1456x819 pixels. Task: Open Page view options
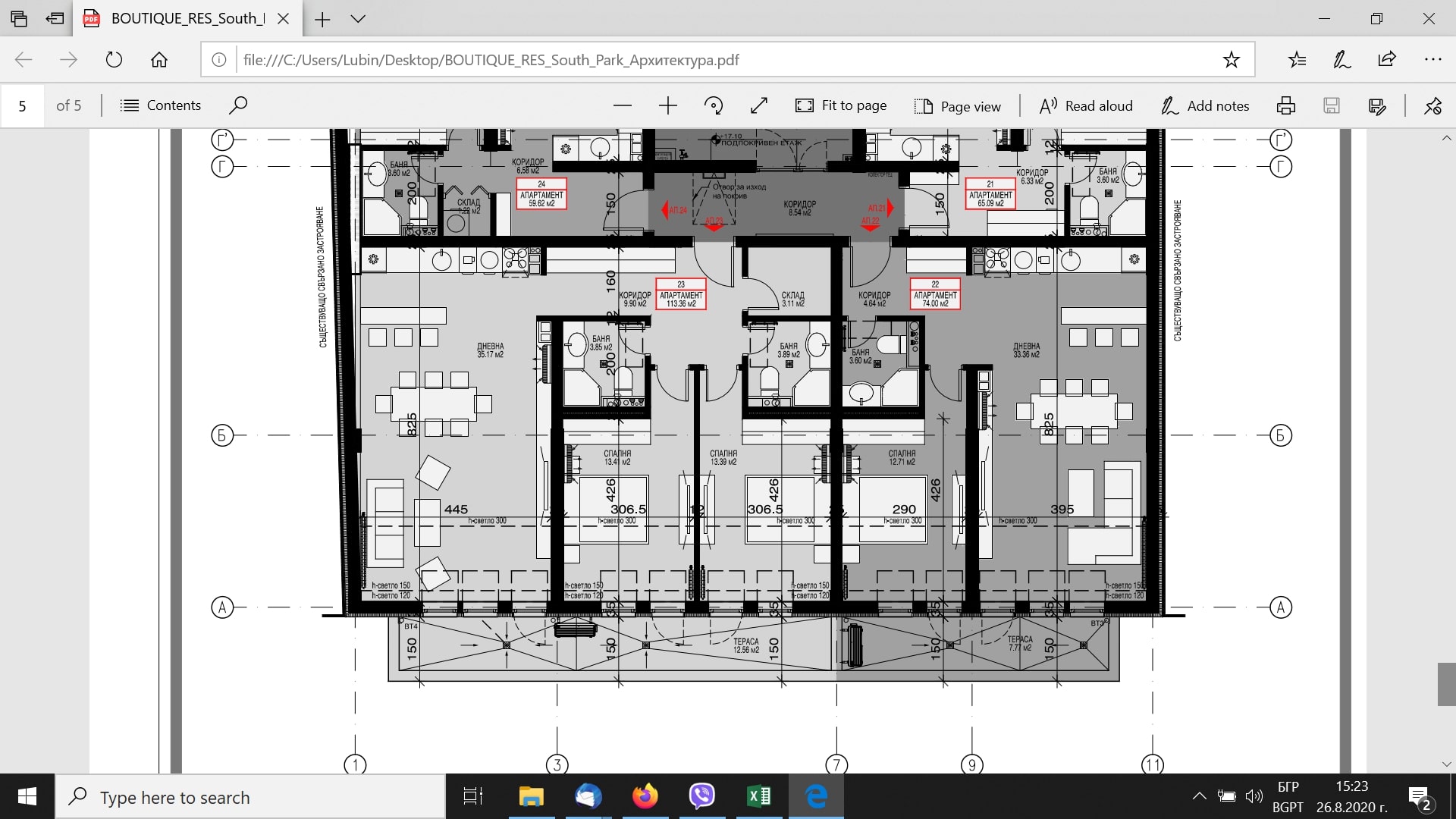pyautogui.click(x=957, y=106)
